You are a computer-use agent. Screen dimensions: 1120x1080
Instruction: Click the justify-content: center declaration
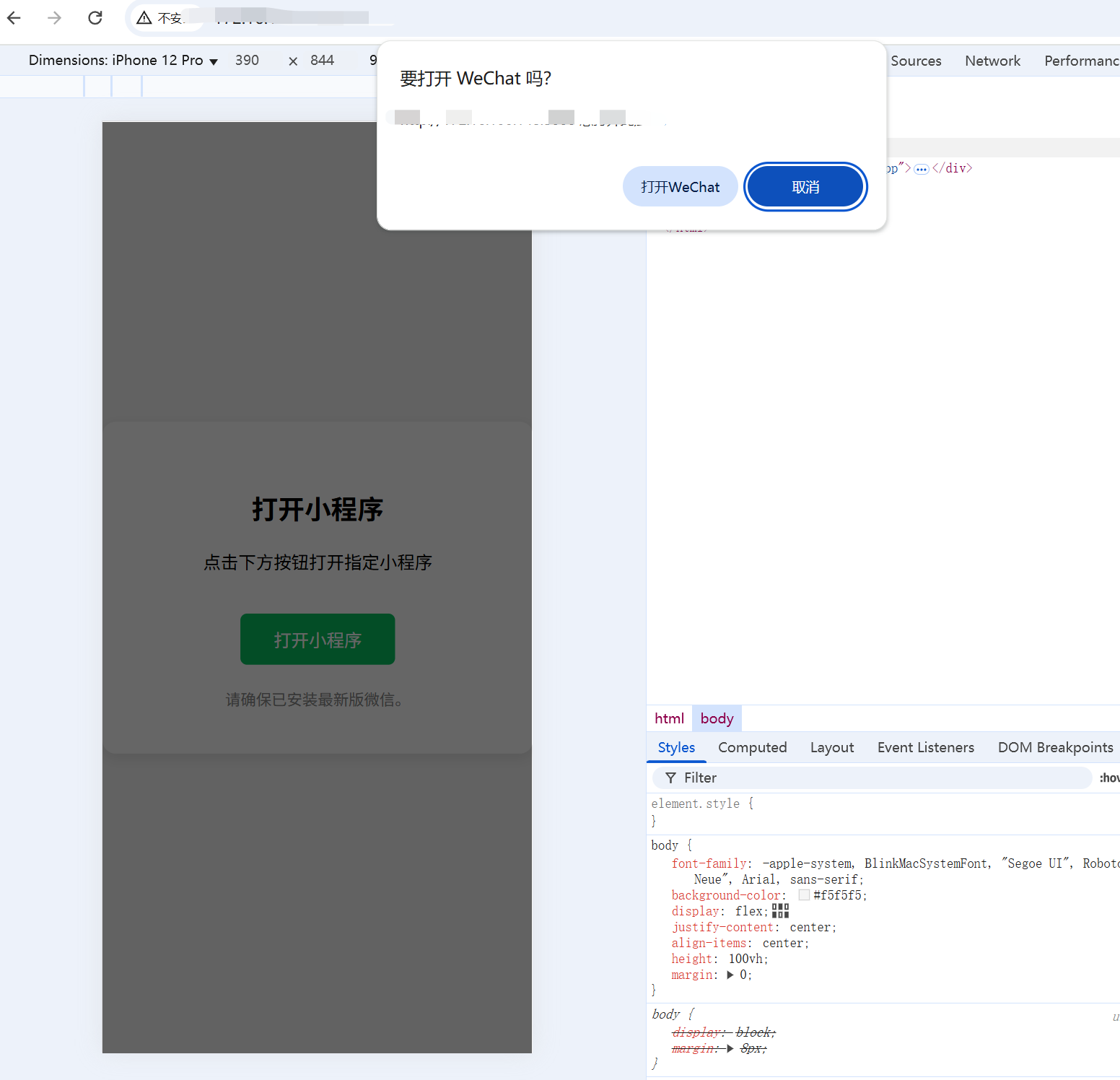tap(753, 927)
